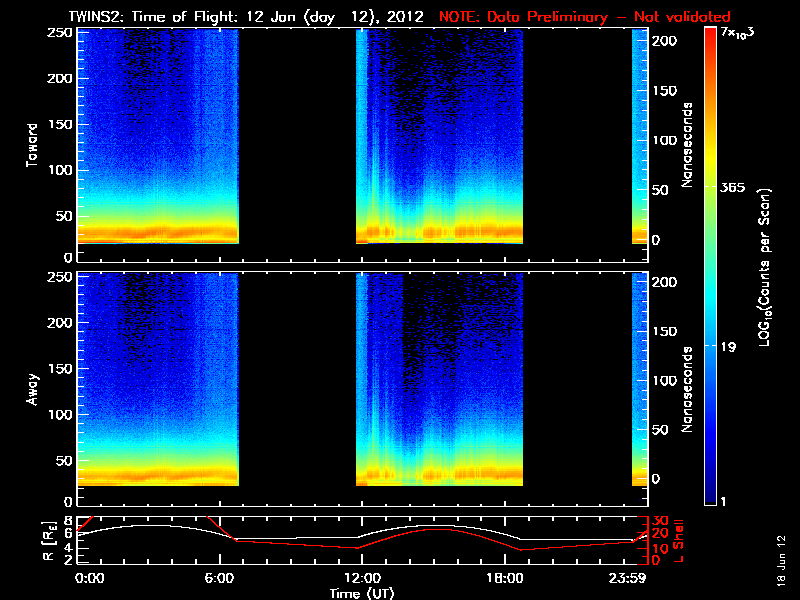The image size is (800, 600).
Task: Click the 150 nanoseconds tick right of Toward panel
Action: coord(665,91)
